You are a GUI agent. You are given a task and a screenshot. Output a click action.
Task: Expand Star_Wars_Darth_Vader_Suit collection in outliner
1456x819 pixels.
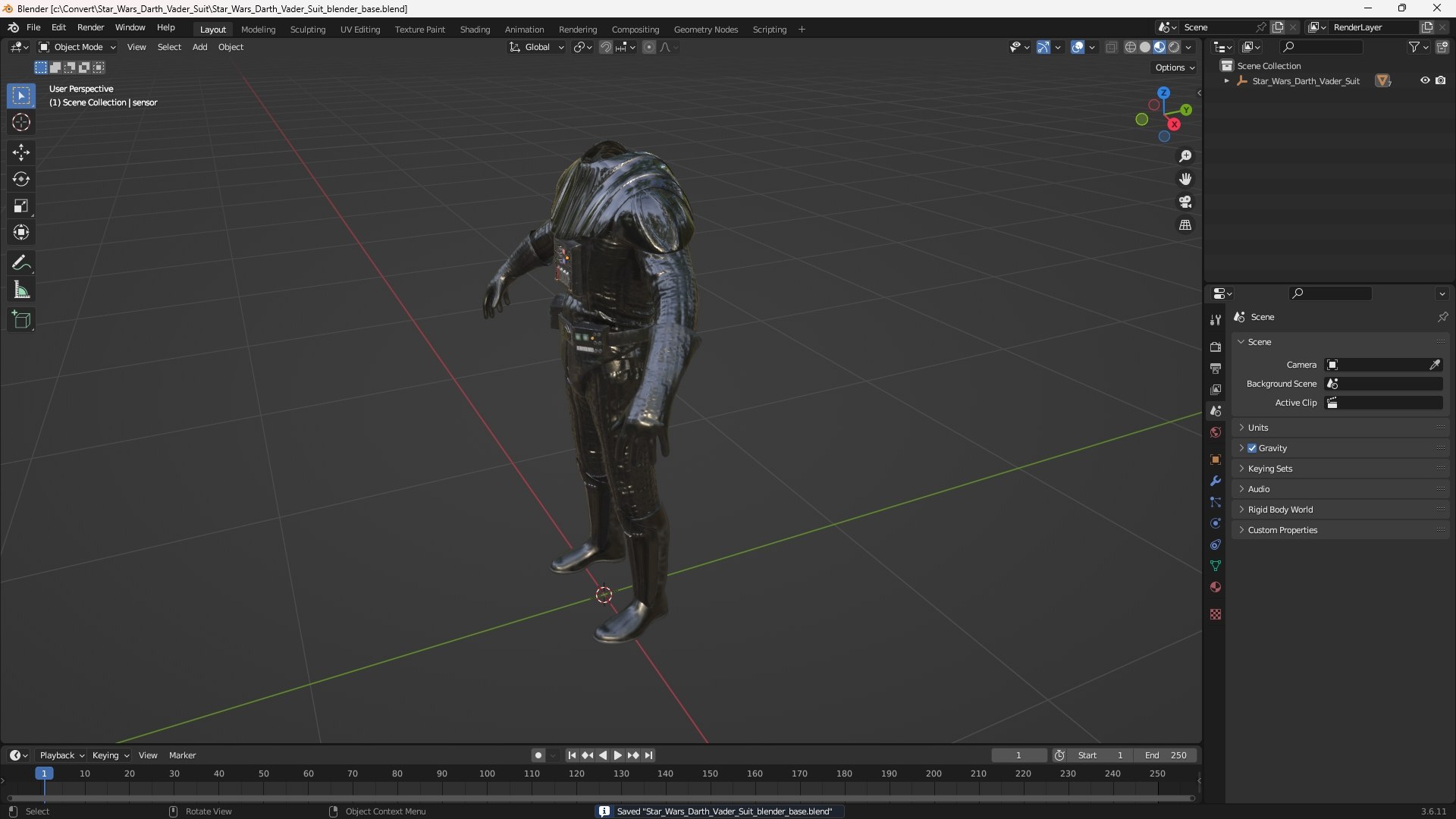pos(1227,80)
